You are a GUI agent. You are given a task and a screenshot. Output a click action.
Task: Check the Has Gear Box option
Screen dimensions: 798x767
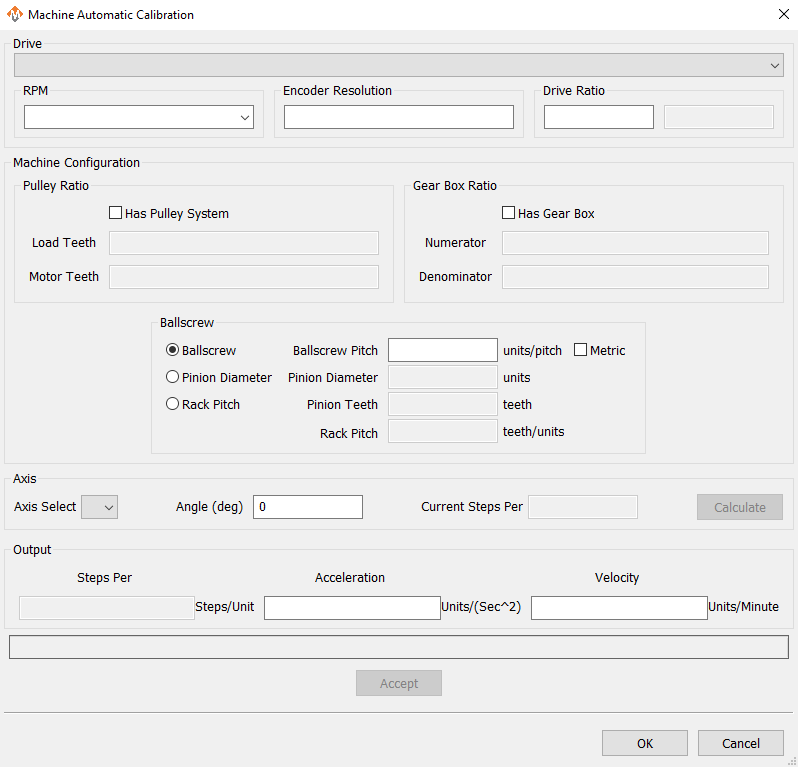508,213
